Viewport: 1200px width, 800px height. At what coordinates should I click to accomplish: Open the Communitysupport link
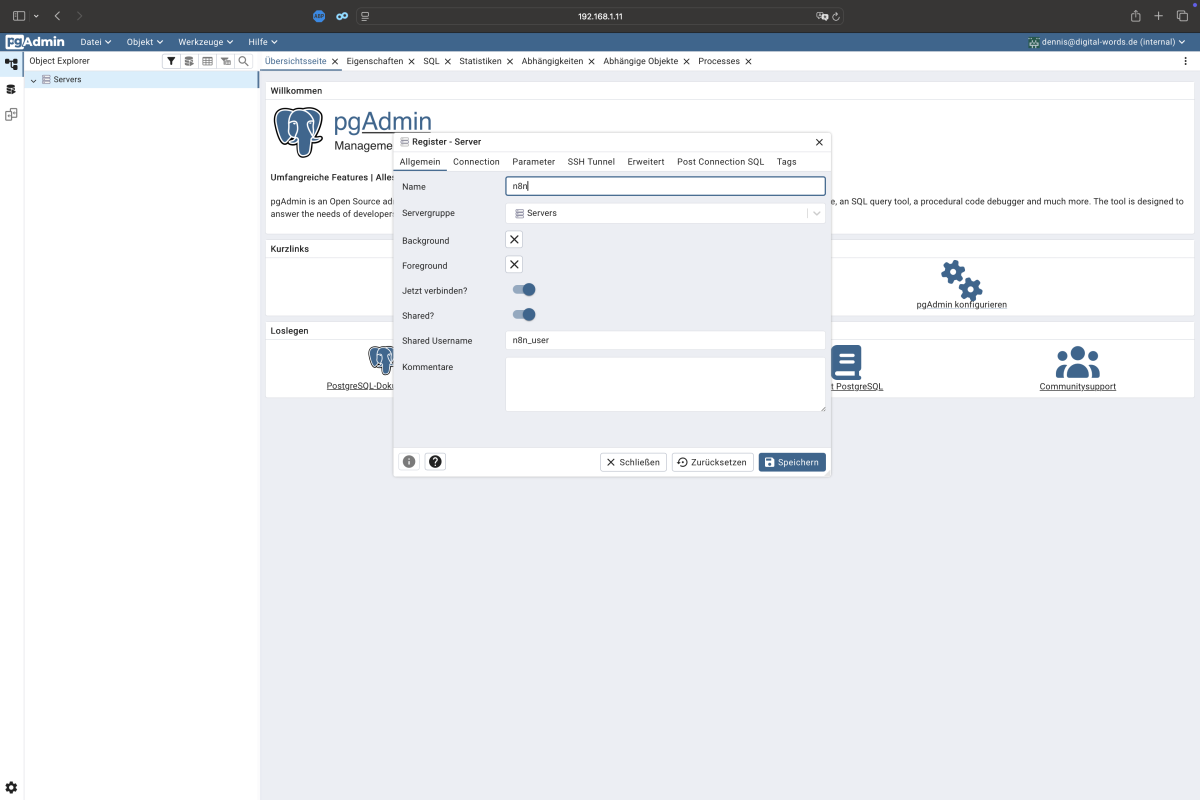(x=1077, y=387)
